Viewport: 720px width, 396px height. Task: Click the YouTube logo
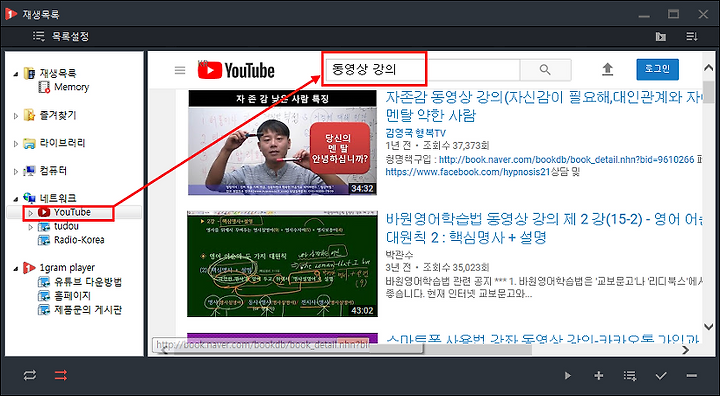coord(236,70)
